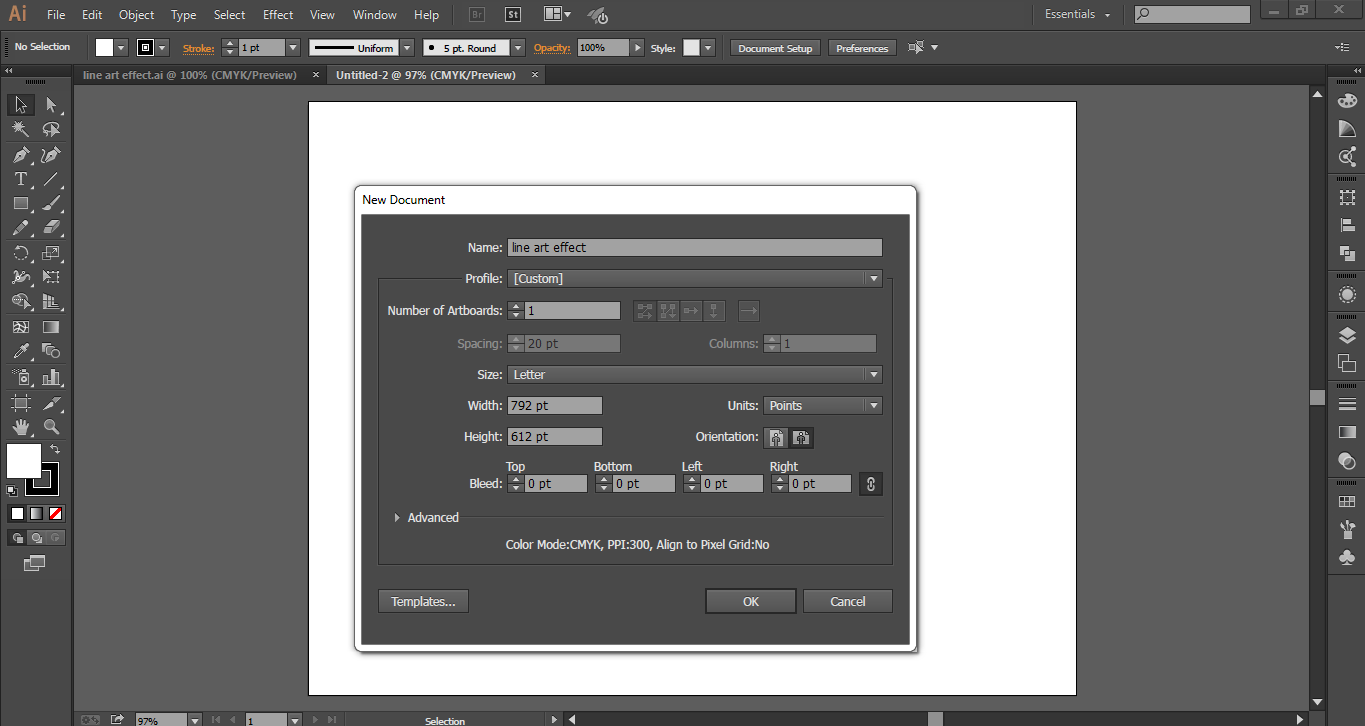The width and height of the screenshot is (1365, 726).
Task: Click OK to create document
Action: 750,601
